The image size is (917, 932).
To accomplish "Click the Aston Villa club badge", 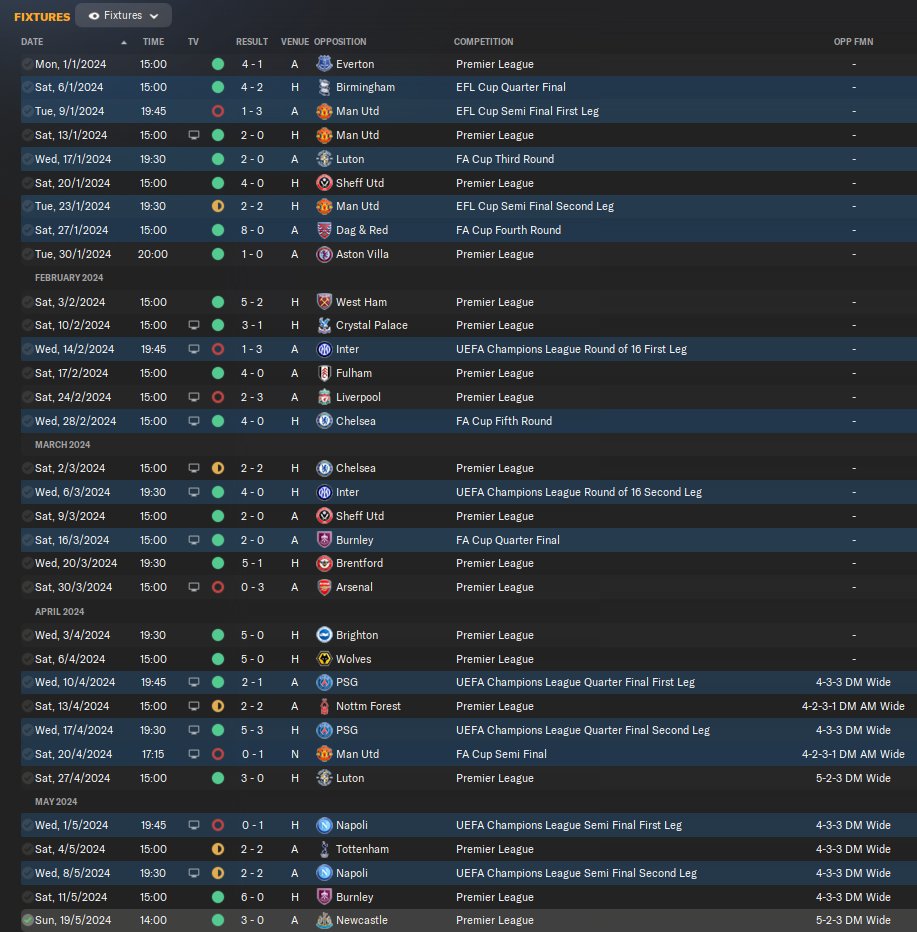I will pos(324,254).
